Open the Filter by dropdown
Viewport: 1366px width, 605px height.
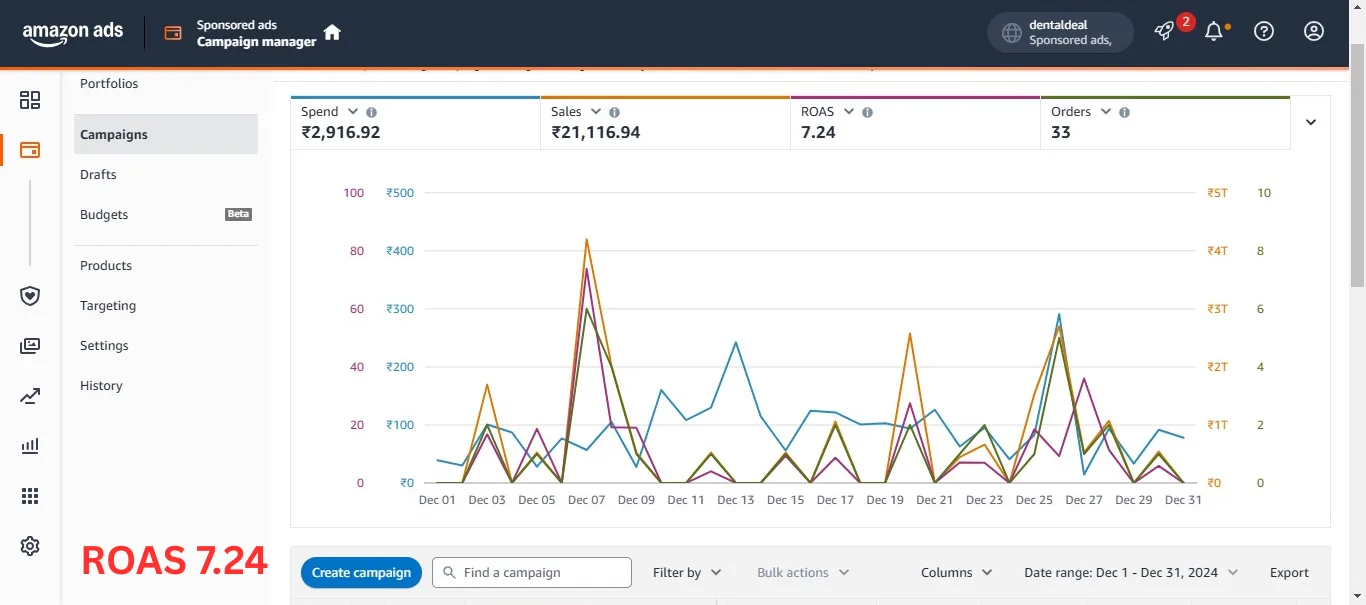pyautogui.click(x=687, y=573)
